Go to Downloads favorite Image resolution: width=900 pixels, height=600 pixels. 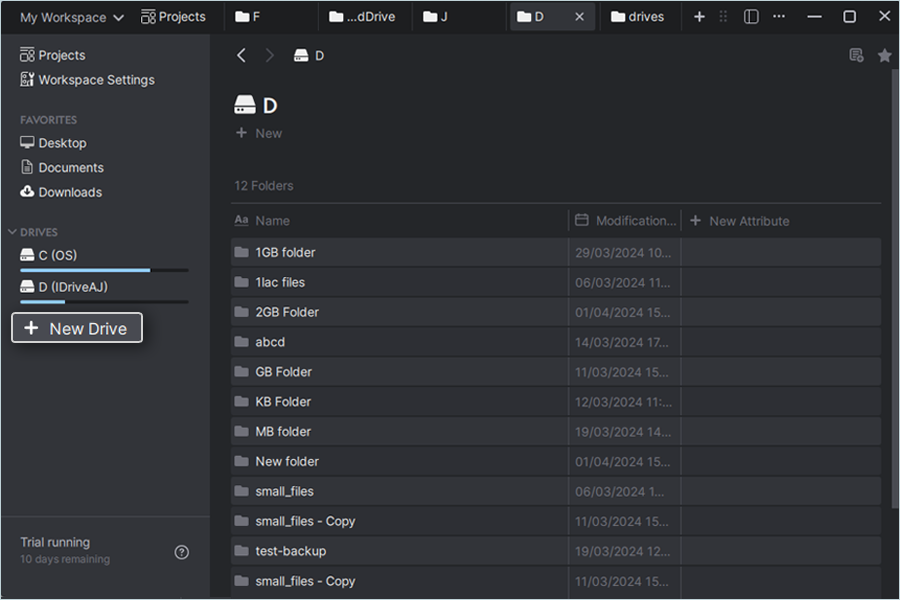click(x=61, y=192)
